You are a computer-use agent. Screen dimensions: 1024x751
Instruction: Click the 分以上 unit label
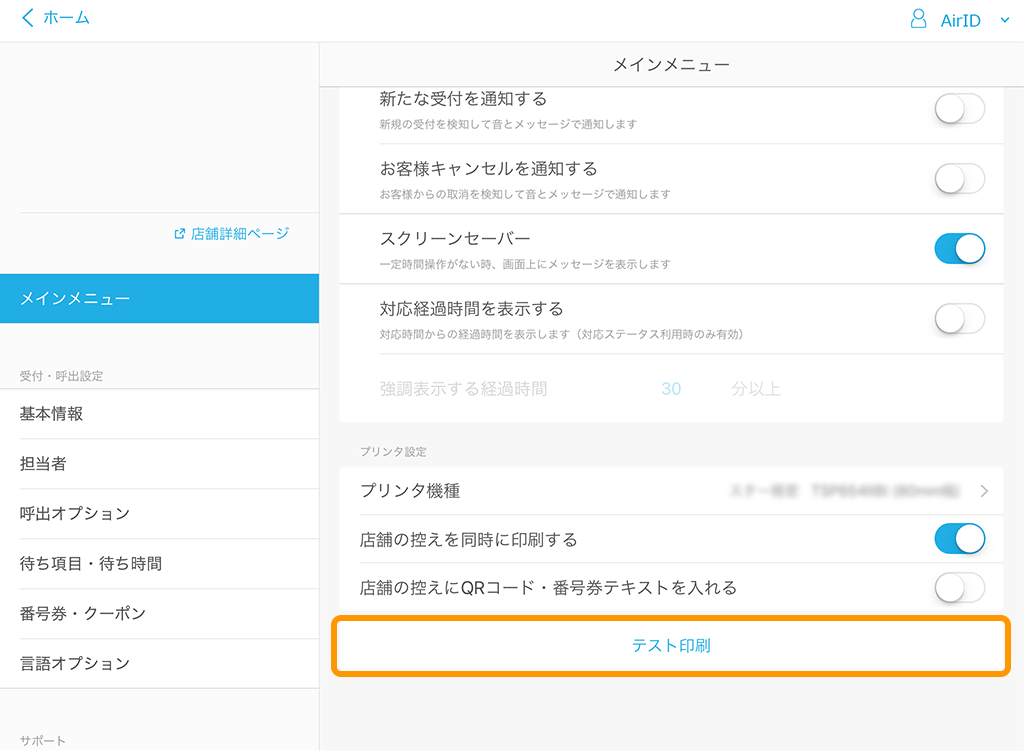[756, 389]
